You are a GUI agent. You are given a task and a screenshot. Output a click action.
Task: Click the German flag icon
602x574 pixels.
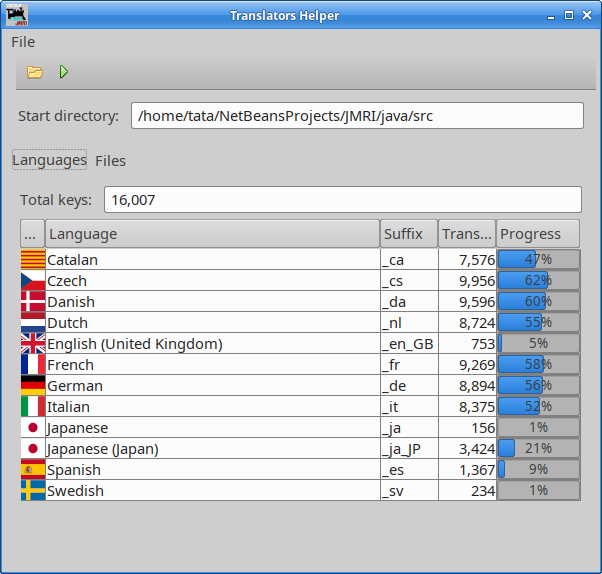[x=33, y=386]
